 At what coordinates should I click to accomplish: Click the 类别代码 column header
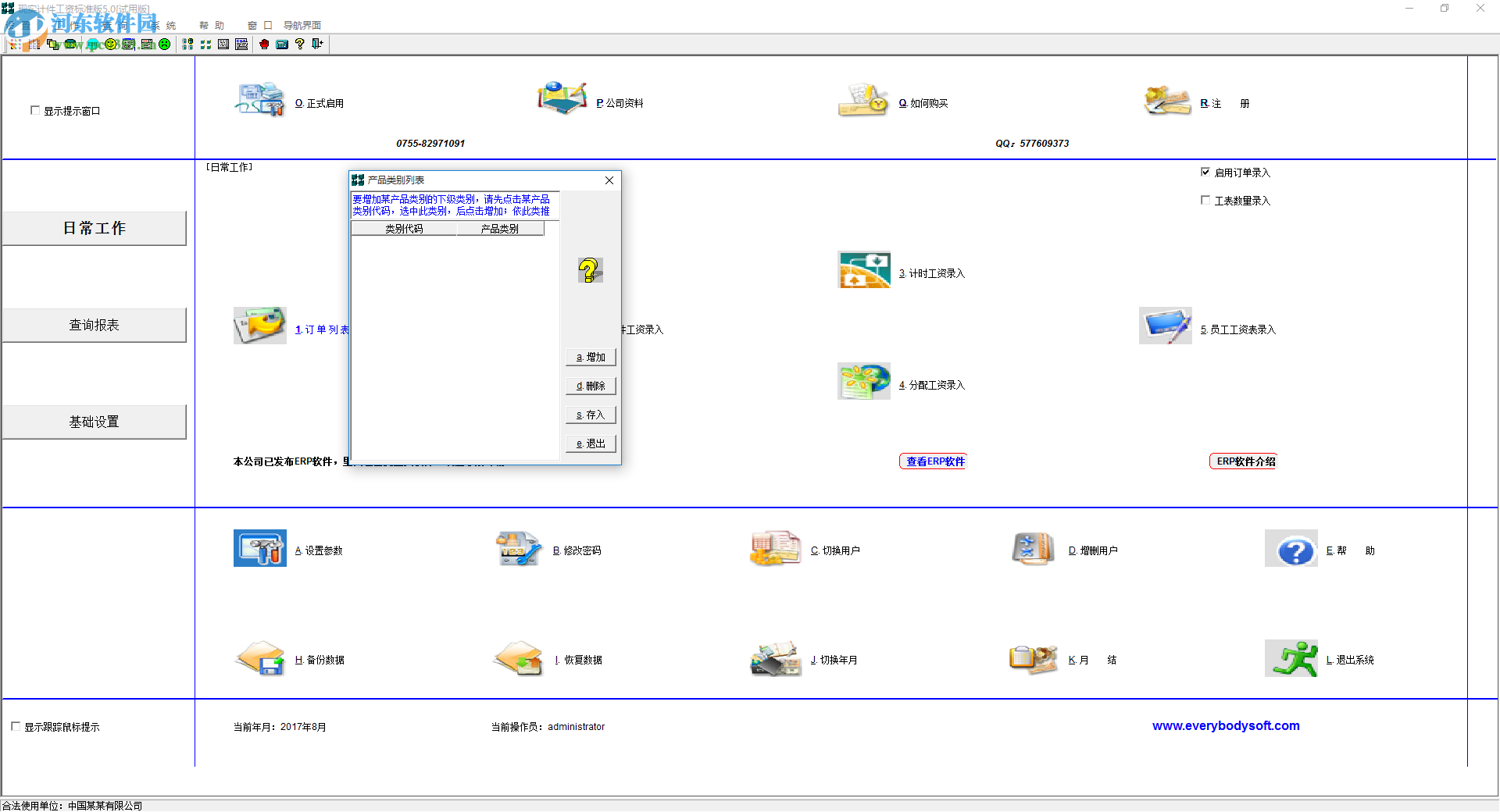pyautogui.click(x=404, y=229)
